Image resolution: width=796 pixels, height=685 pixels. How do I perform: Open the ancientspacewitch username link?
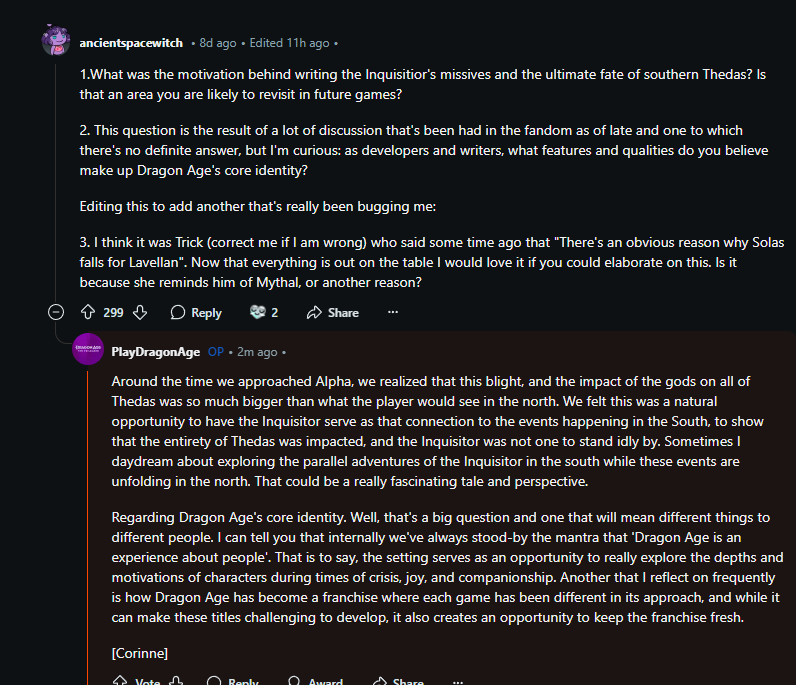coord(132,43)
